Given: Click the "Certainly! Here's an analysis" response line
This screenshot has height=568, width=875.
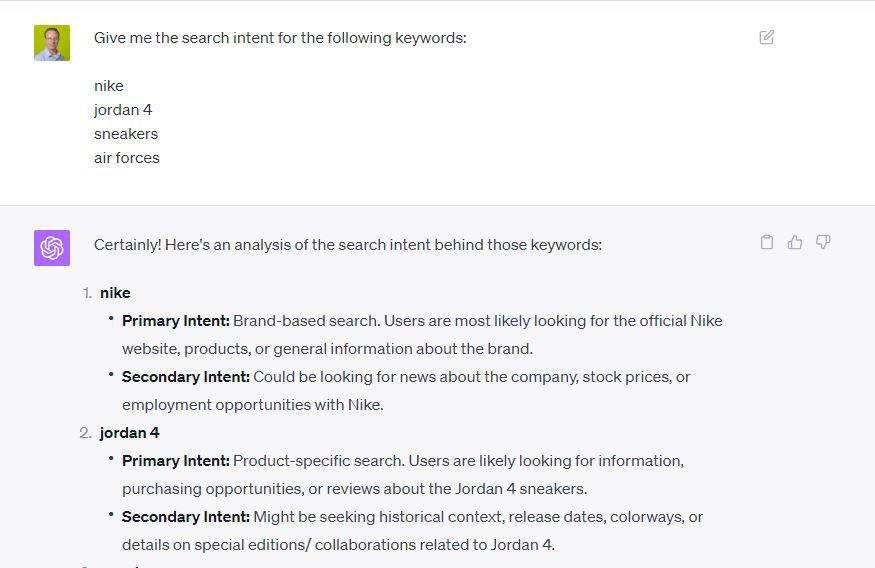Looking at the screenshot, I should click(348, 245).
